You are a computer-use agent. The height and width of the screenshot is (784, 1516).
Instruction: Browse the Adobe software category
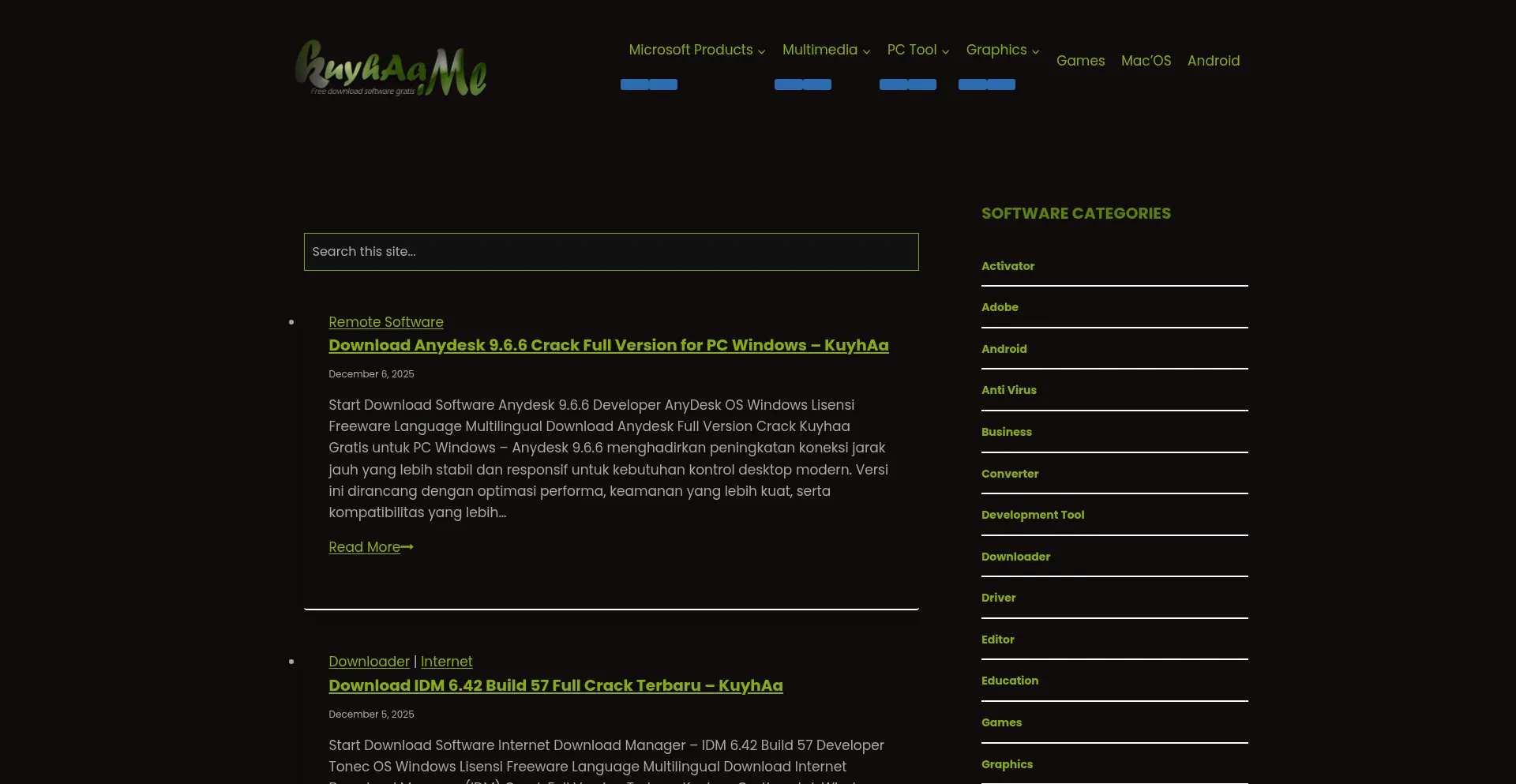pyautogui.click(x=1000, y=307)
